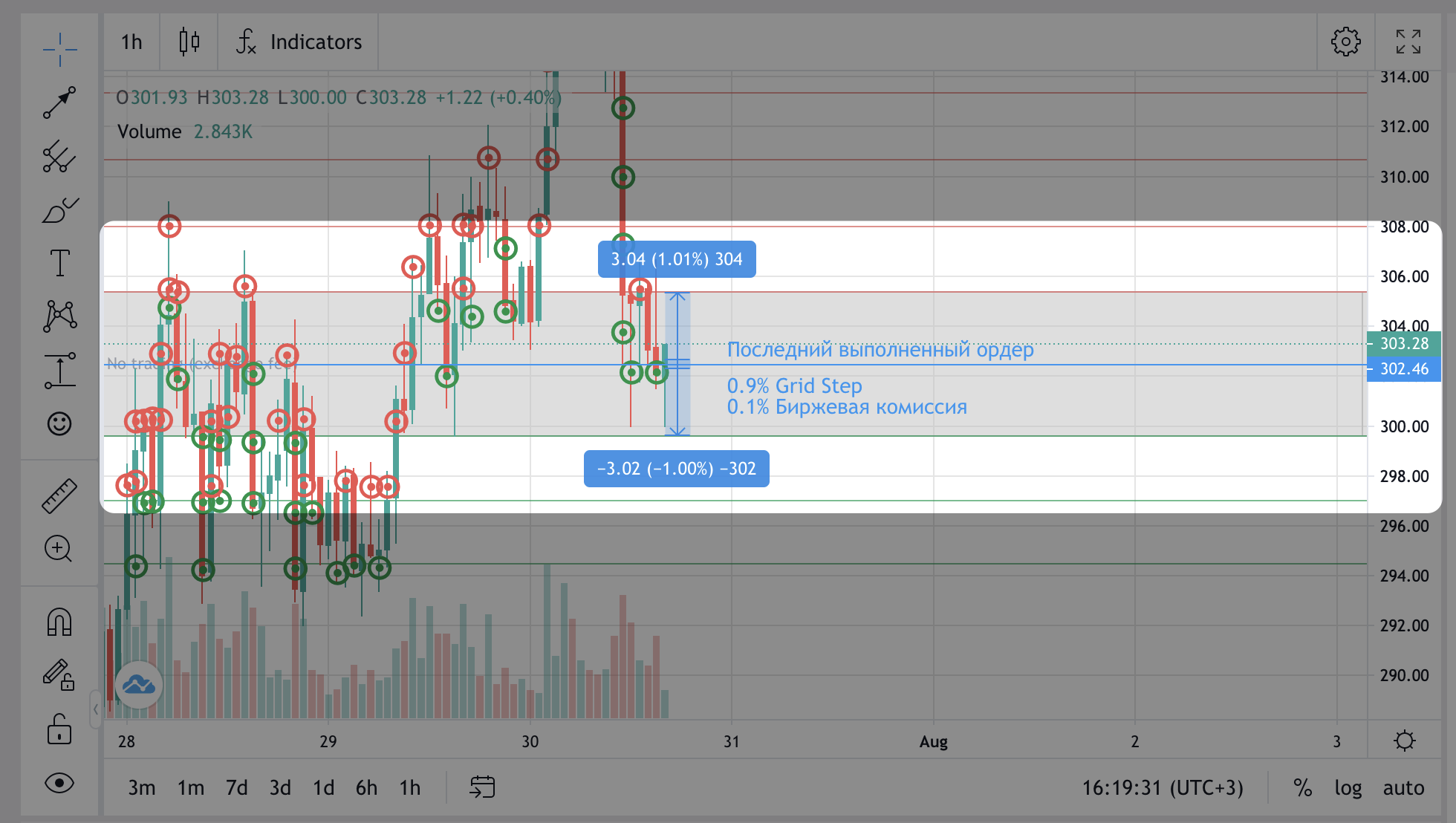Select the 1m date range
1456x823 pixels.
pos(190,787)
